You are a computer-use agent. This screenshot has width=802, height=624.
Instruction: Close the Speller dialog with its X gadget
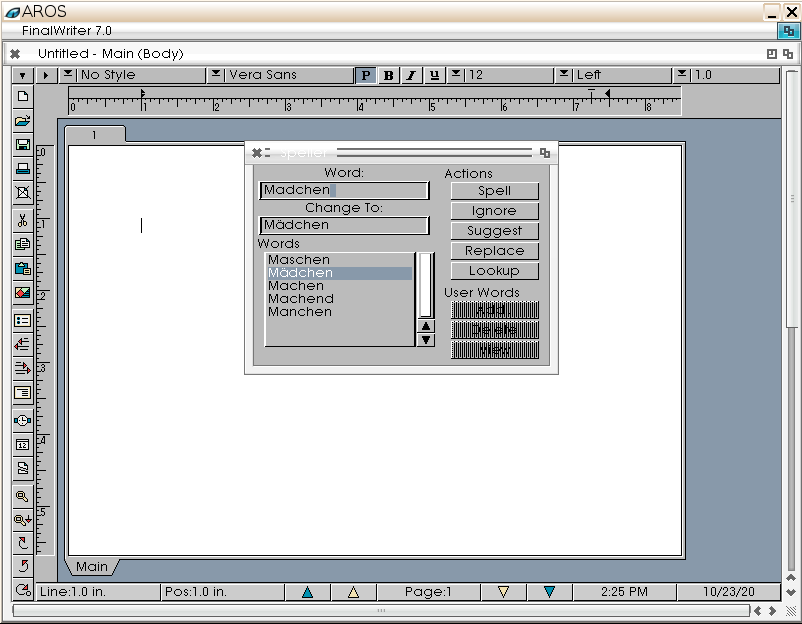point(257,152)
